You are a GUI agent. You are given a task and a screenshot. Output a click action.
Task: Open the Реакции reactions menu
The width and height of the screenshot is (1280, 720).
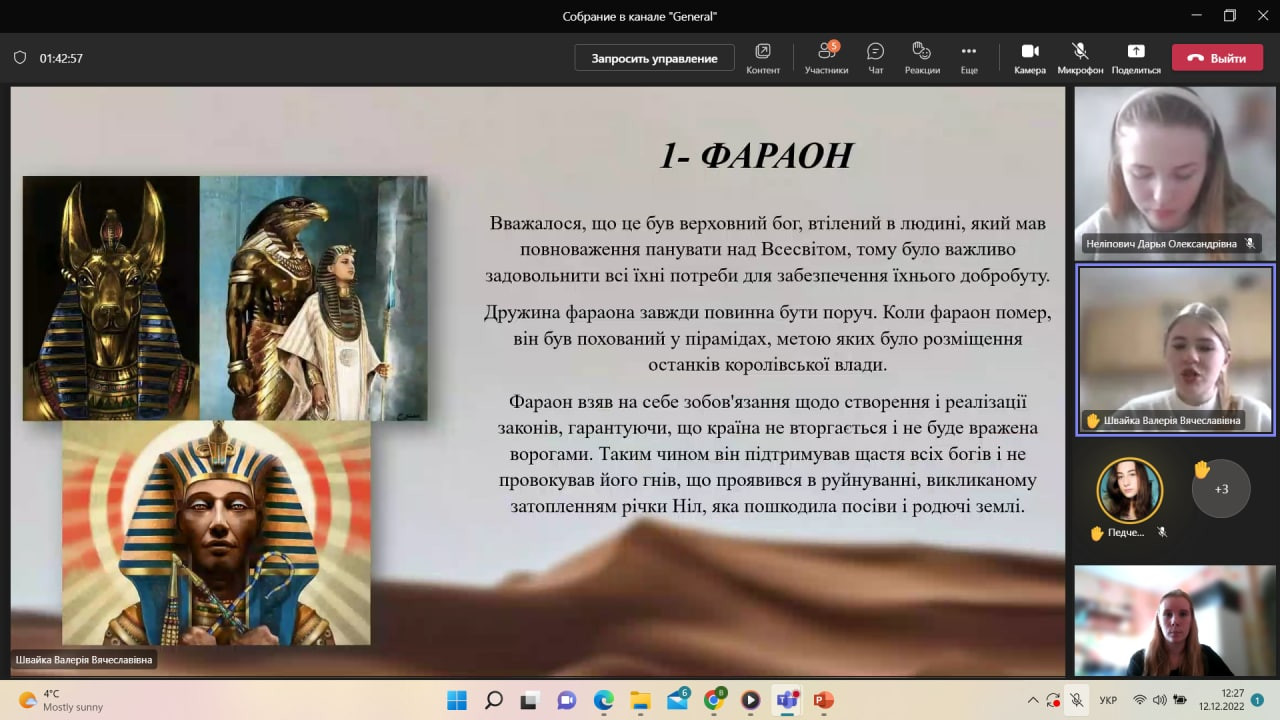[x=922, y=57]
